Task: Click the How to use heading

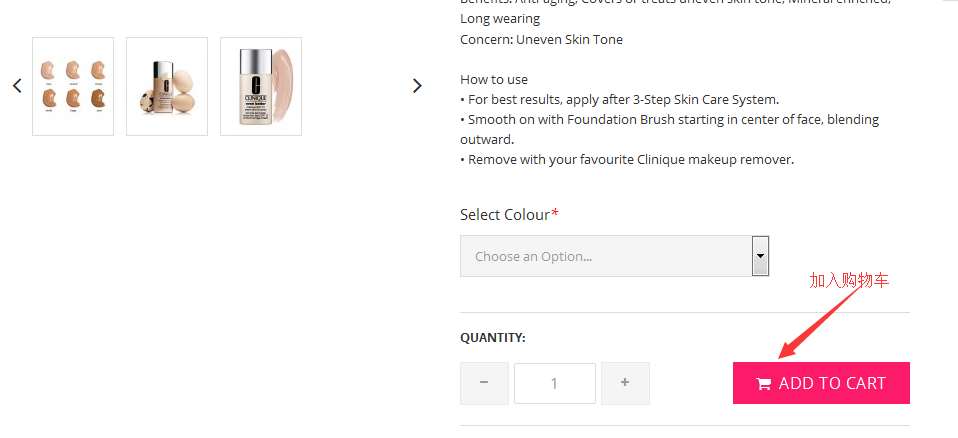Action: [x=494, y=79]
